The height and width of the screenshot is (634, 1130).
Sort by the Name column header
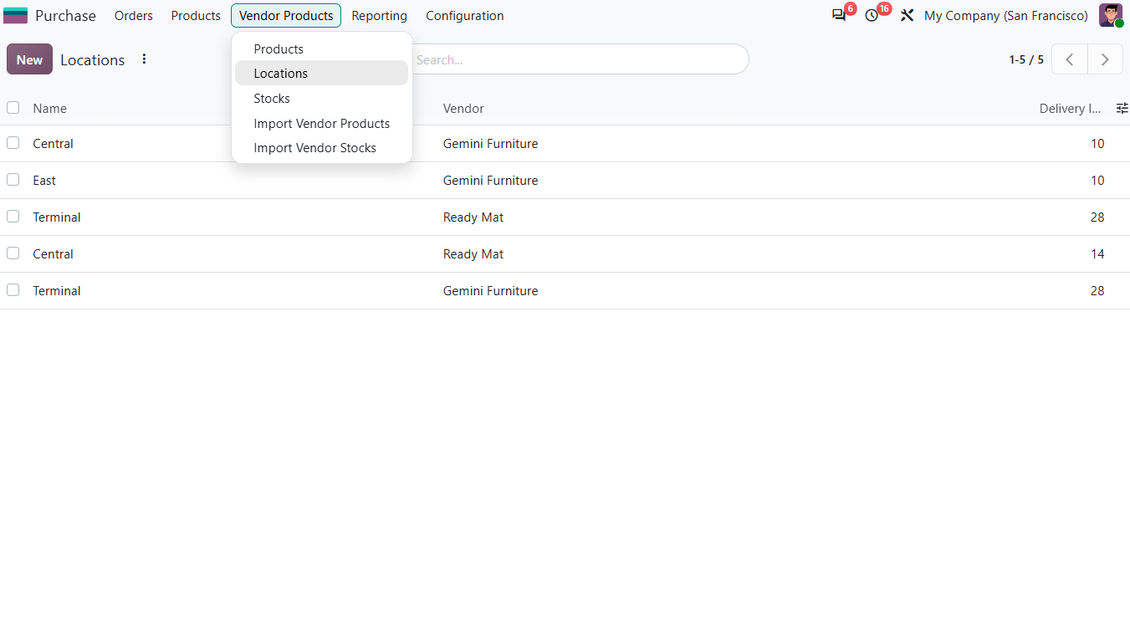[x=50, y=108]
